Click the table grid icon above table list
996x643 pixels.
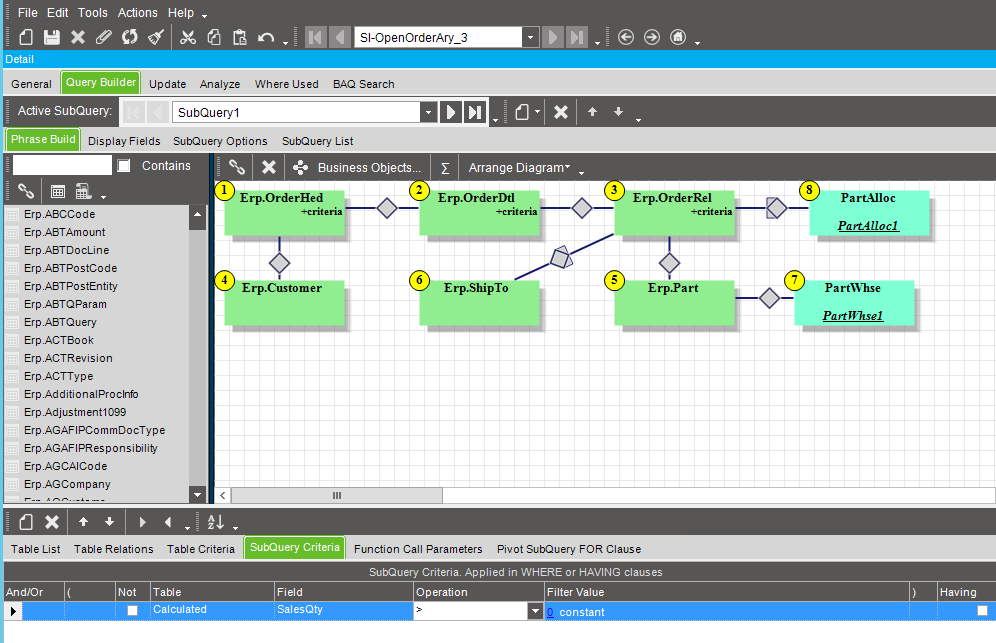pyautogui.click(x=58, y=191)
